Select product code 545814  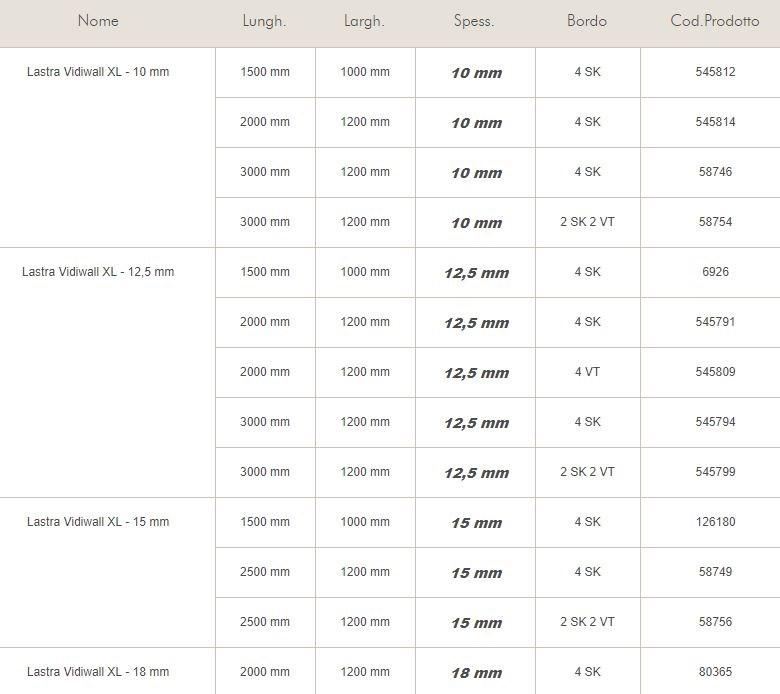(x=715, y=122)
